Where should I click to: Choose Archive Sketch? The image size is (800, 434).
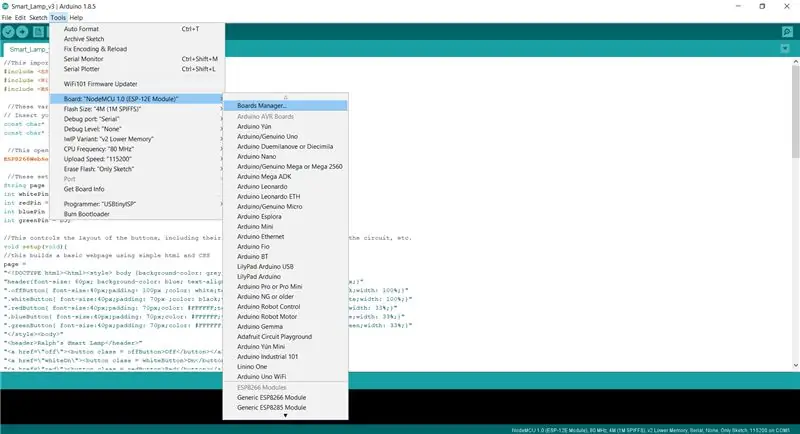pos(137,39)
